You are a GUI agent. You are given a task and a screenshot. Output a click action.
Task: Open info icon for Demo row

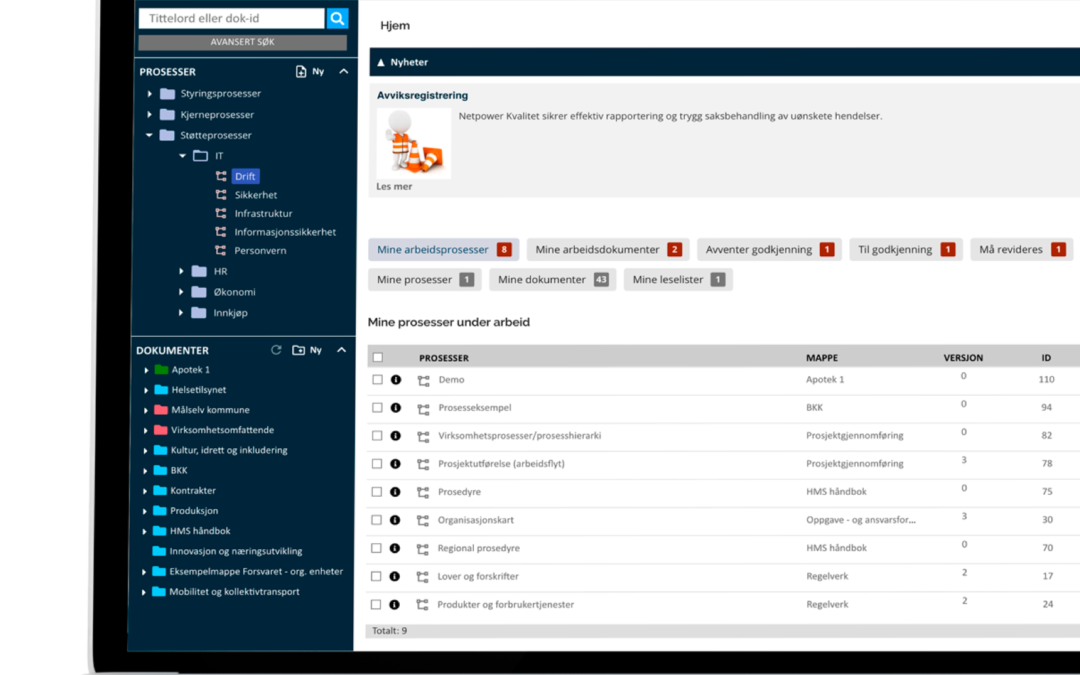(x=395, y=380)
